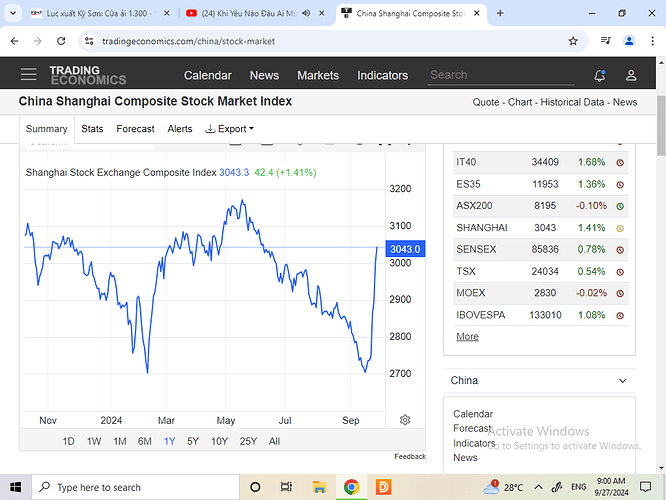This screenshot has width=666, height=500.
Task: Open the Historical Data link
Action: pyautogui.click(x=572, y=102)
